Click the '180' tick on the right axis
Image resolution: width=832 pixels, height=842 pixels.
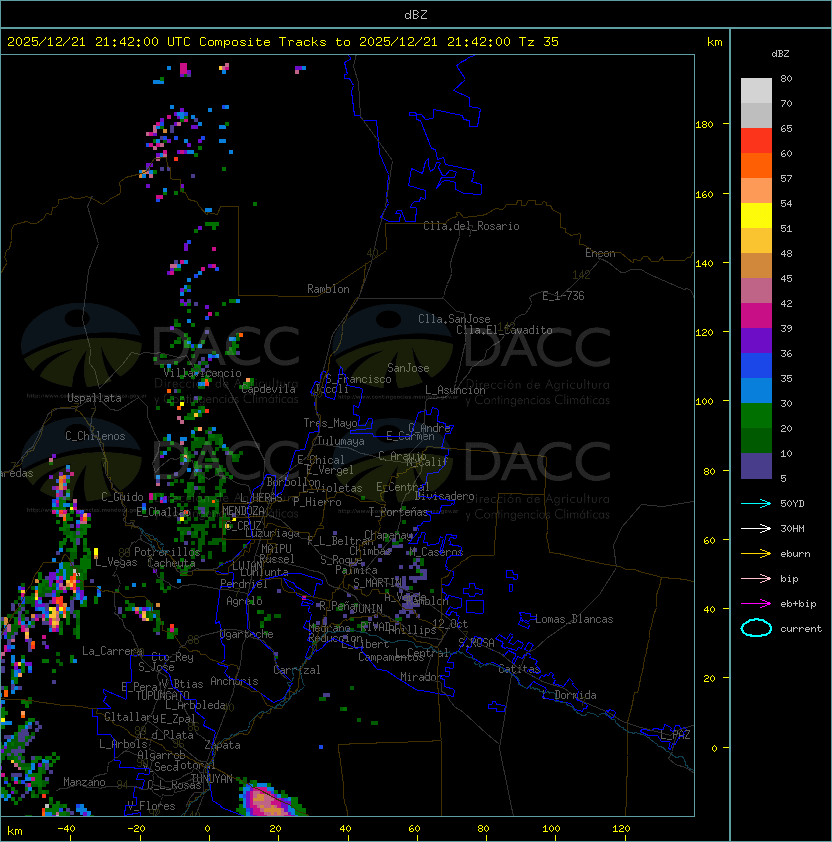point(704,125)
